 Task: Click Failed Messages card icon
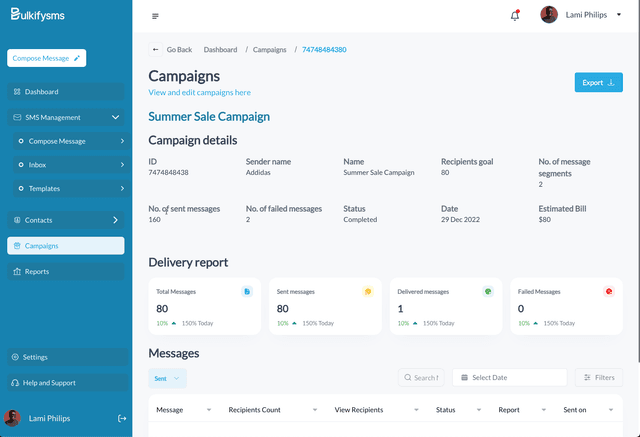[609, 291]
